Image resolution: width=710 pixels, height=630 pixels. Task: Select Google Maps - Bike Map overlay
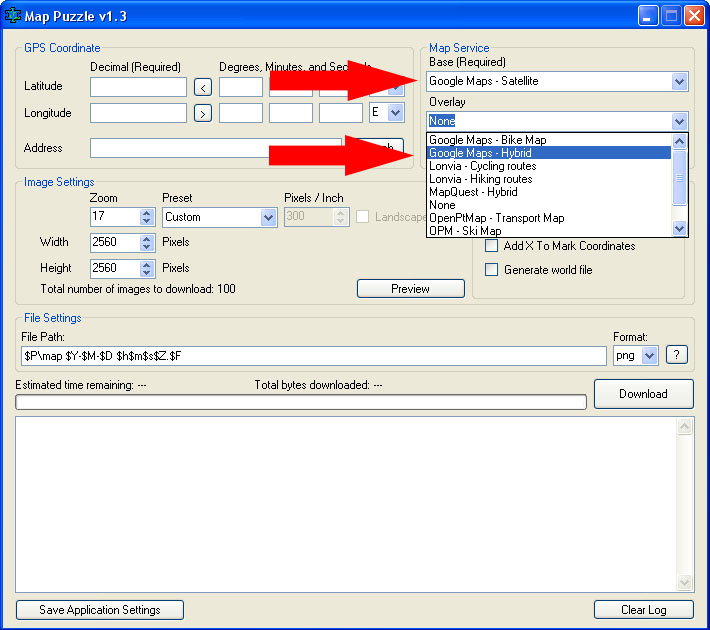(548, 140)
